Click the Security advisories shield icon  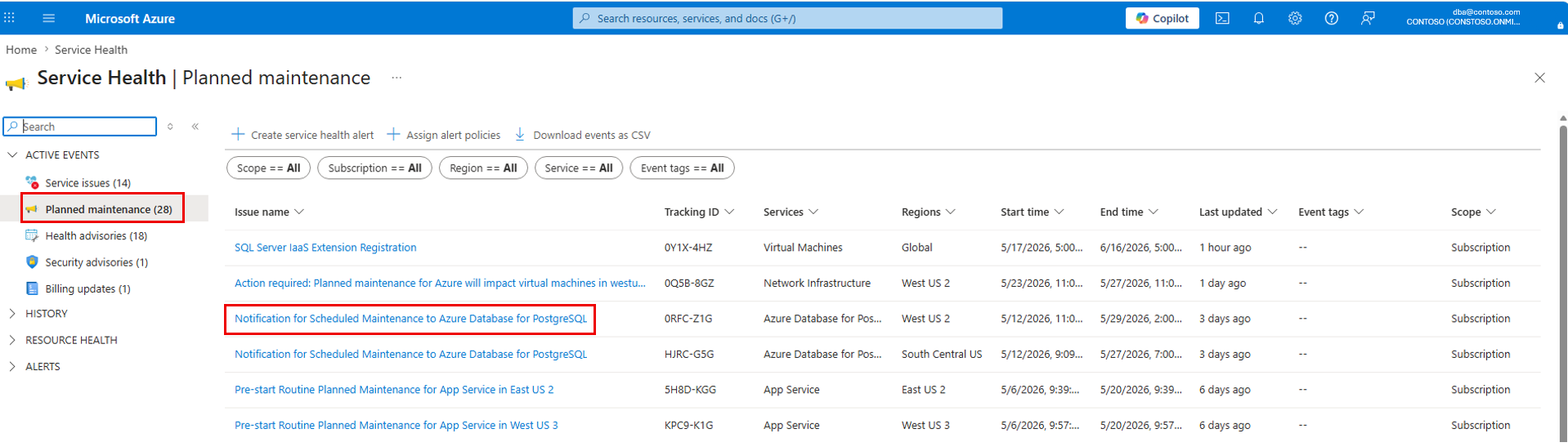pyautogui.click(x=32, y=261)
